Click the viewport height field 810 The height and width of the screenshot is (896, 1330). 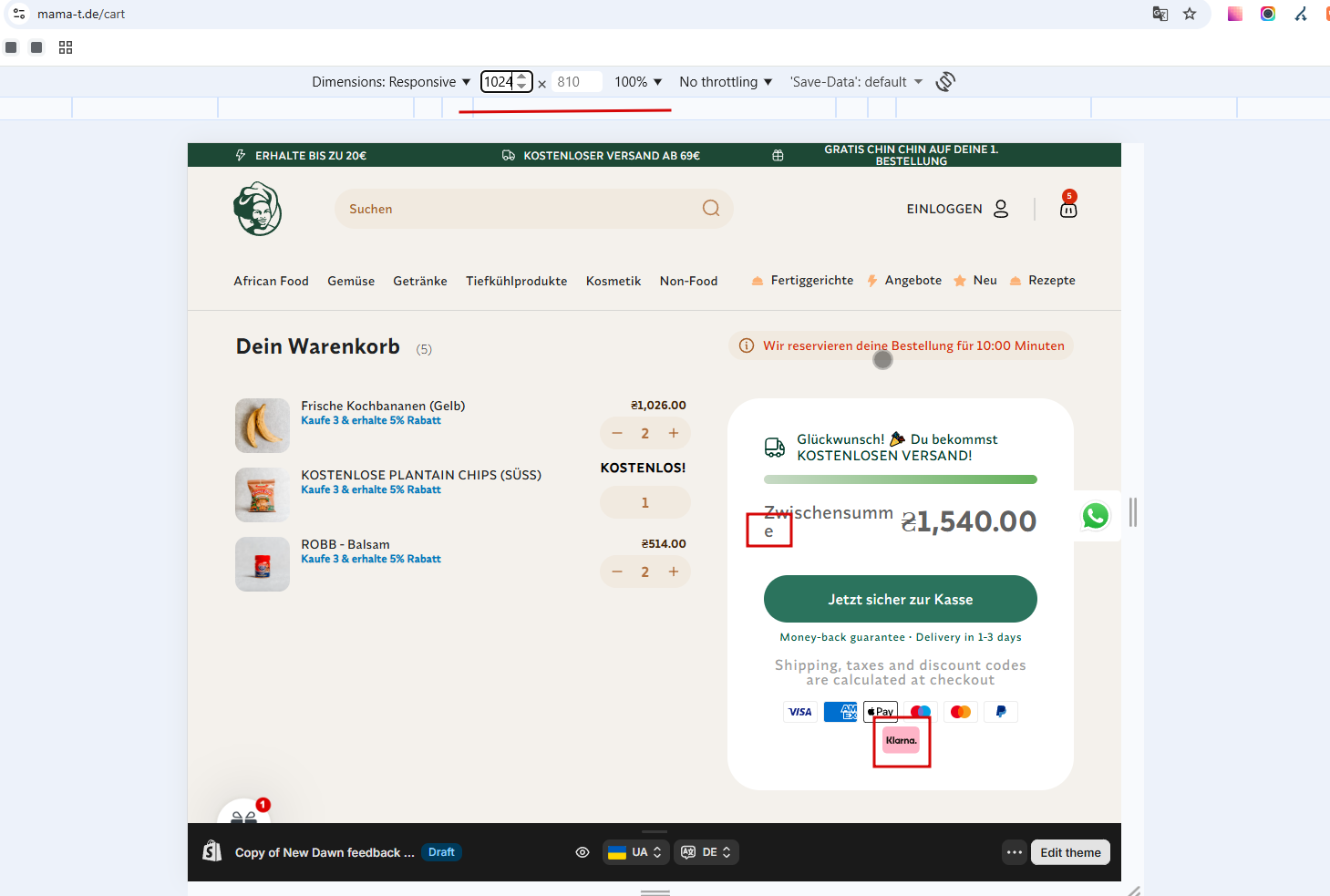coord(576,82)
